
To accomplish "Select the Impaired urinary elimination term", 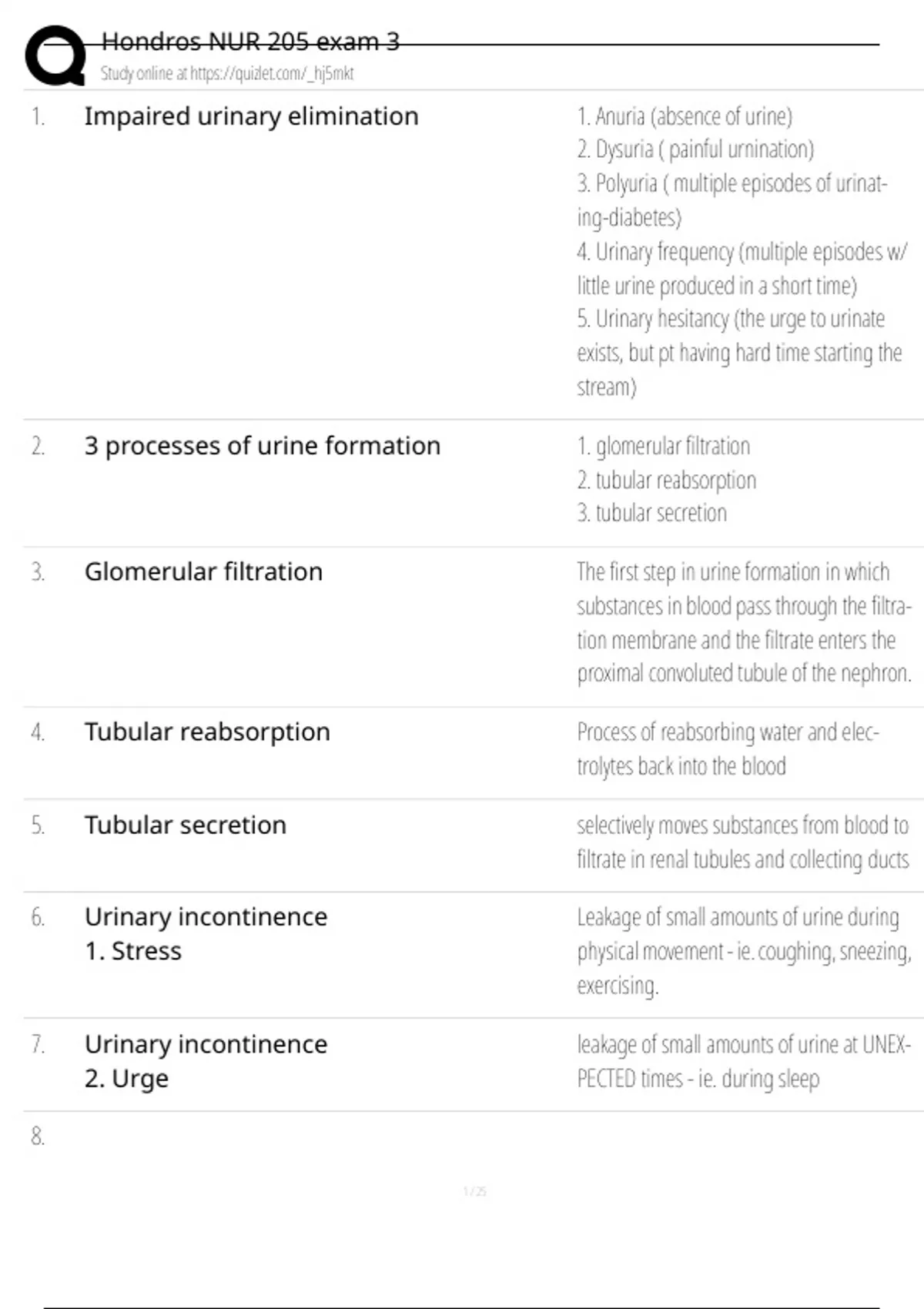I will (x=251, y=116).
